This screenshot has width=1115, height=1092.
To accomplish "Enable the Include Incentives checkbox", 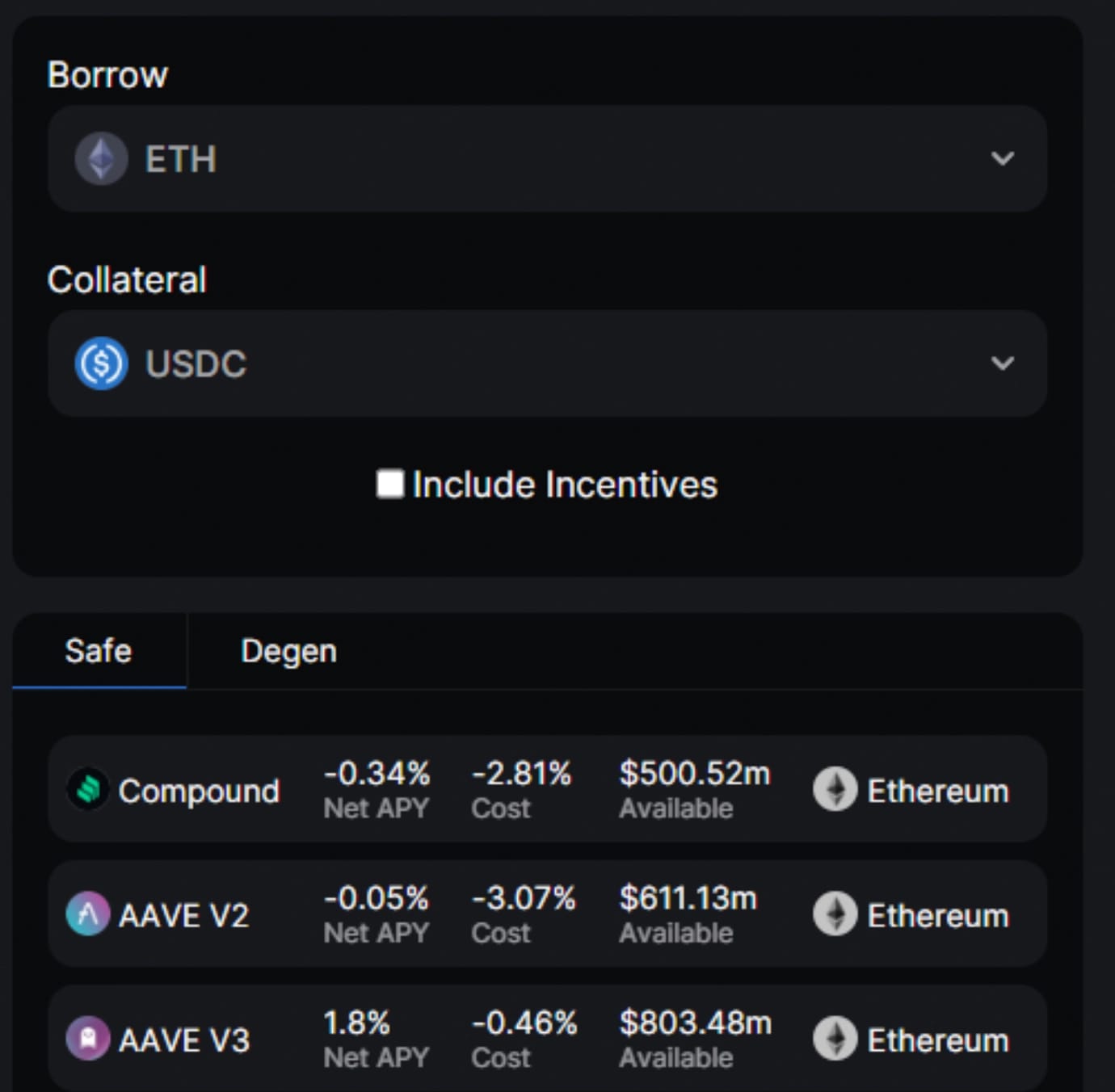I will pyautogui.click(x=390, y=484).
